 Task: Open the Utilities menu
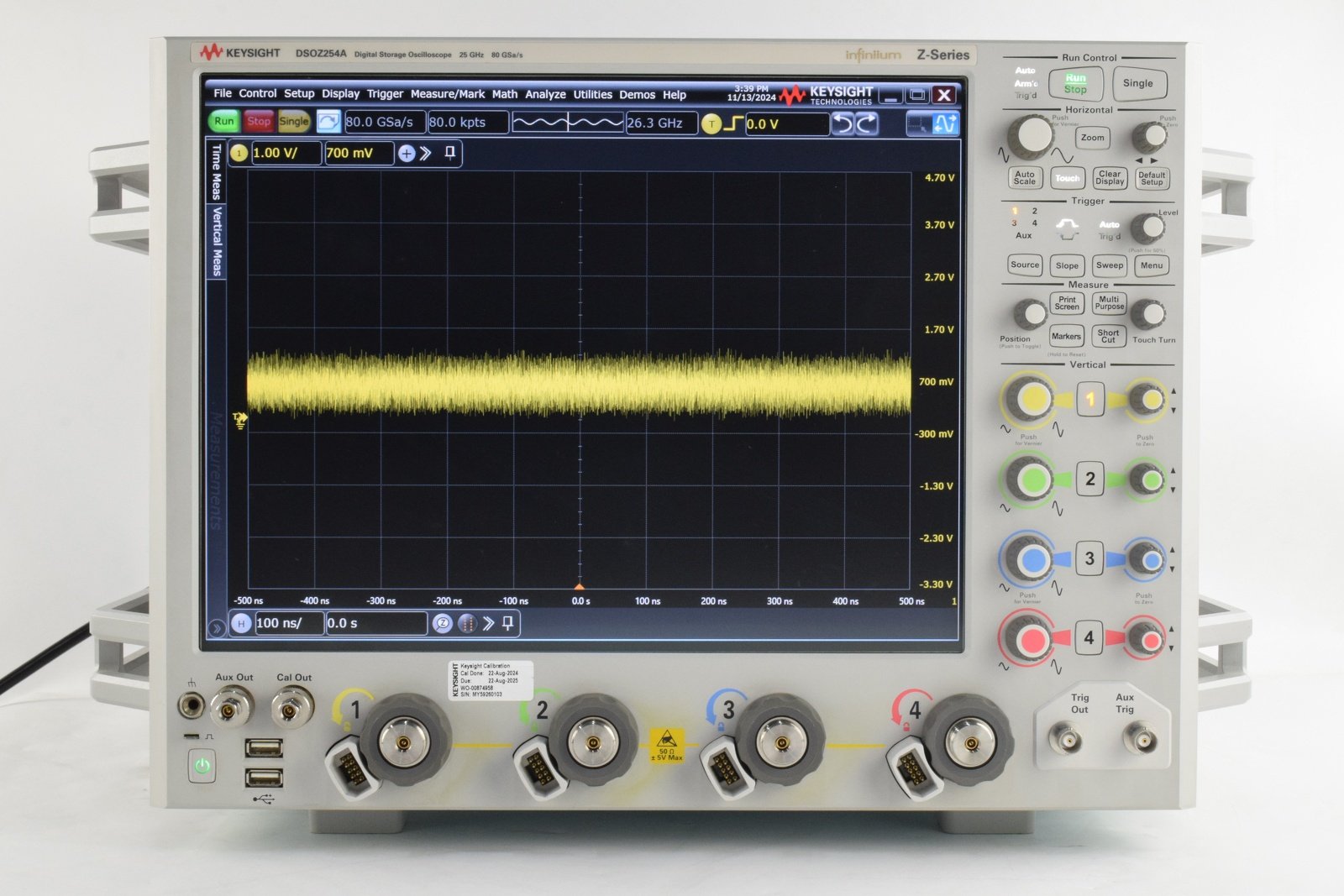pyautogui.click(x=592, y=95)
